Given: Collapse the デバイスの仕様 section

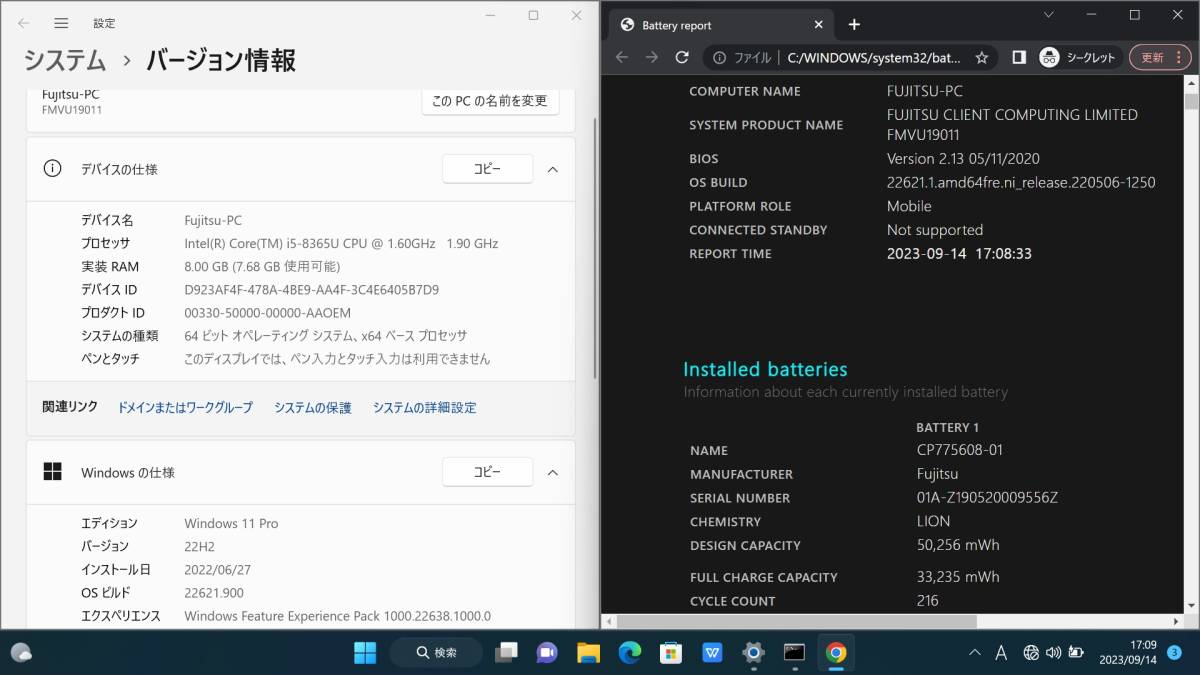Looking at the screenshot, I should pyautogui.click(x=552, y=169).
